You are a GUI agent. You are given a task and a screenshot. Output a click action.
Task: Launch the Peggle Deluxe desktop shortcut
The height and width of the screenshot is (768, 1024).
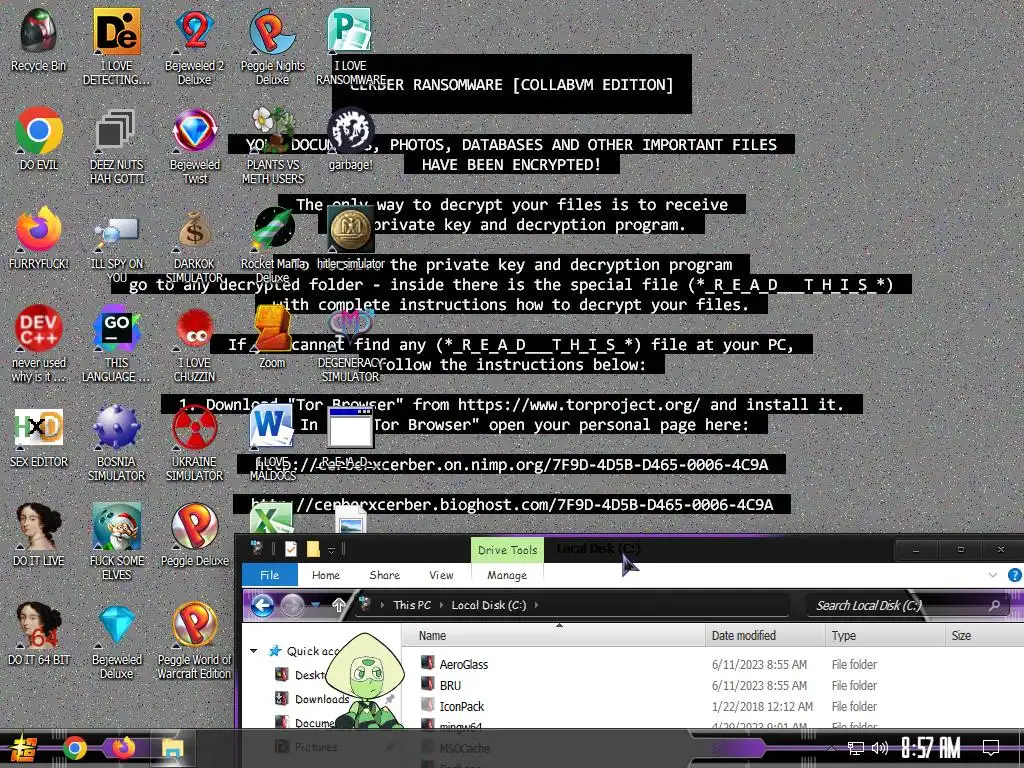click(x=194, y=536)
